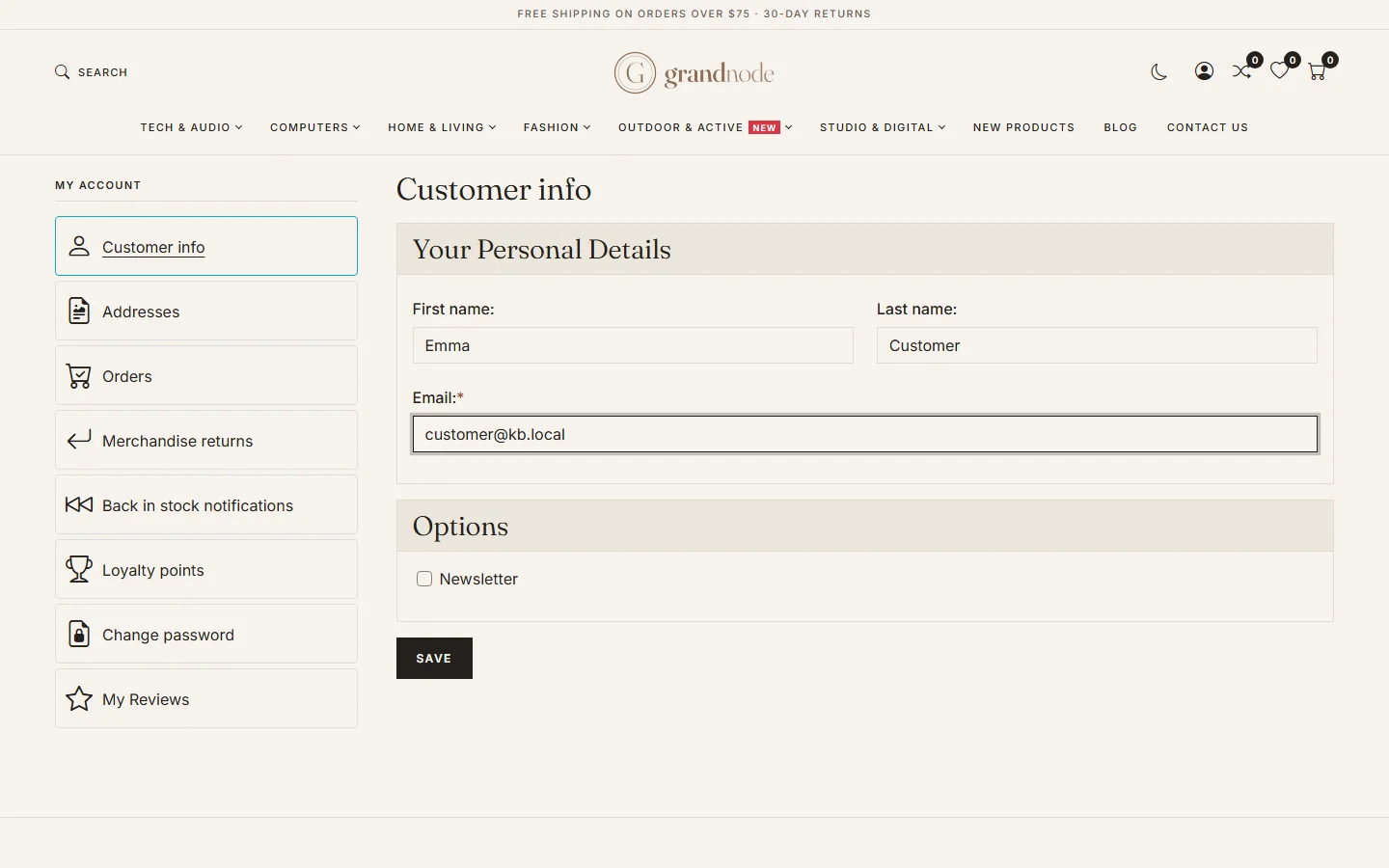Viewport: 1389px width, 868px height.
Task: Click the My Reviews star icon
Action: pos(79,698)
